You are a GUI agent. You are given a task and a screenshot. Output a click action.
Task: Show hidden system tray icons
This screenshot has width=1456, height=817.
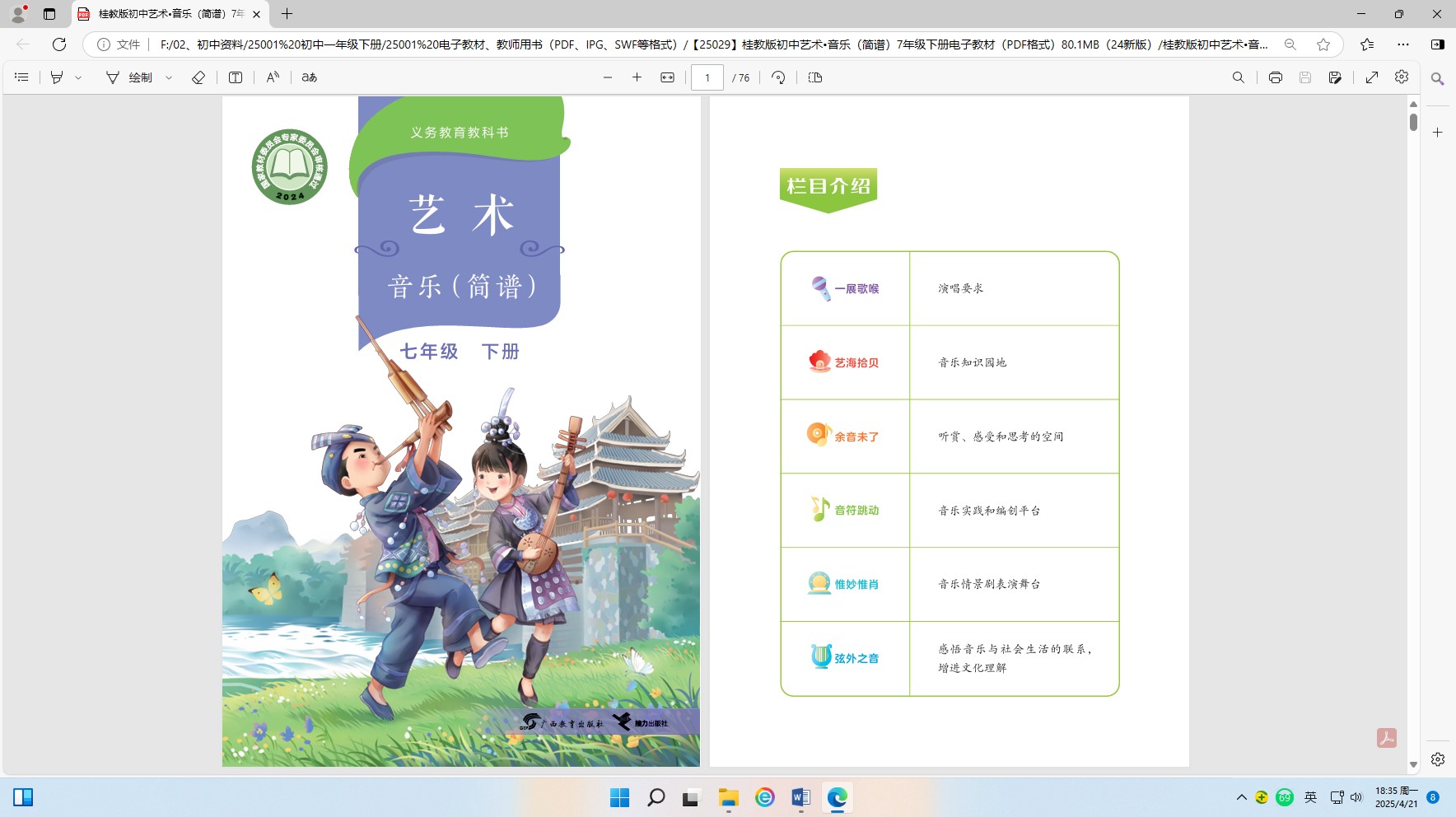pos(1242,797)
